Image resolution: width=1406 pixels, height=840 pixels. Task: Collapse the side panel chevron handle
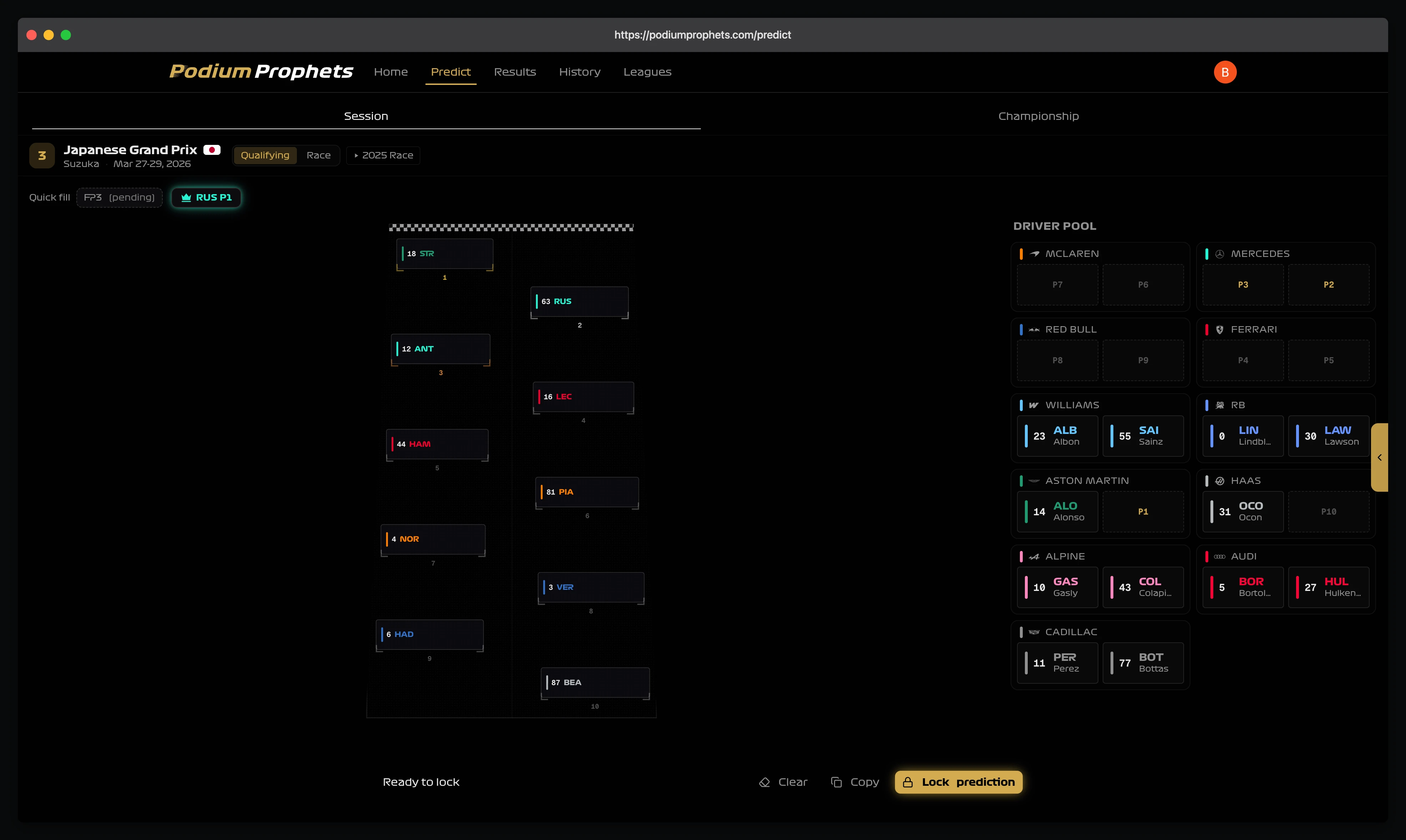pos(1379,457)
